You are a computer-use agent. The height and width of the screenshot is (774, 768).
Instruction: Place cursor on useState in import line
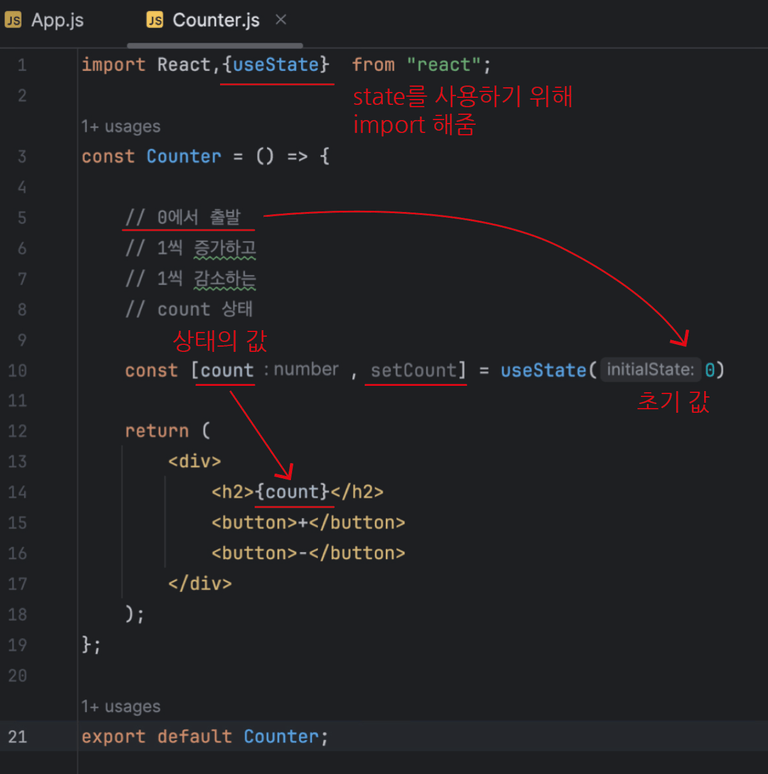pos(276,65)
